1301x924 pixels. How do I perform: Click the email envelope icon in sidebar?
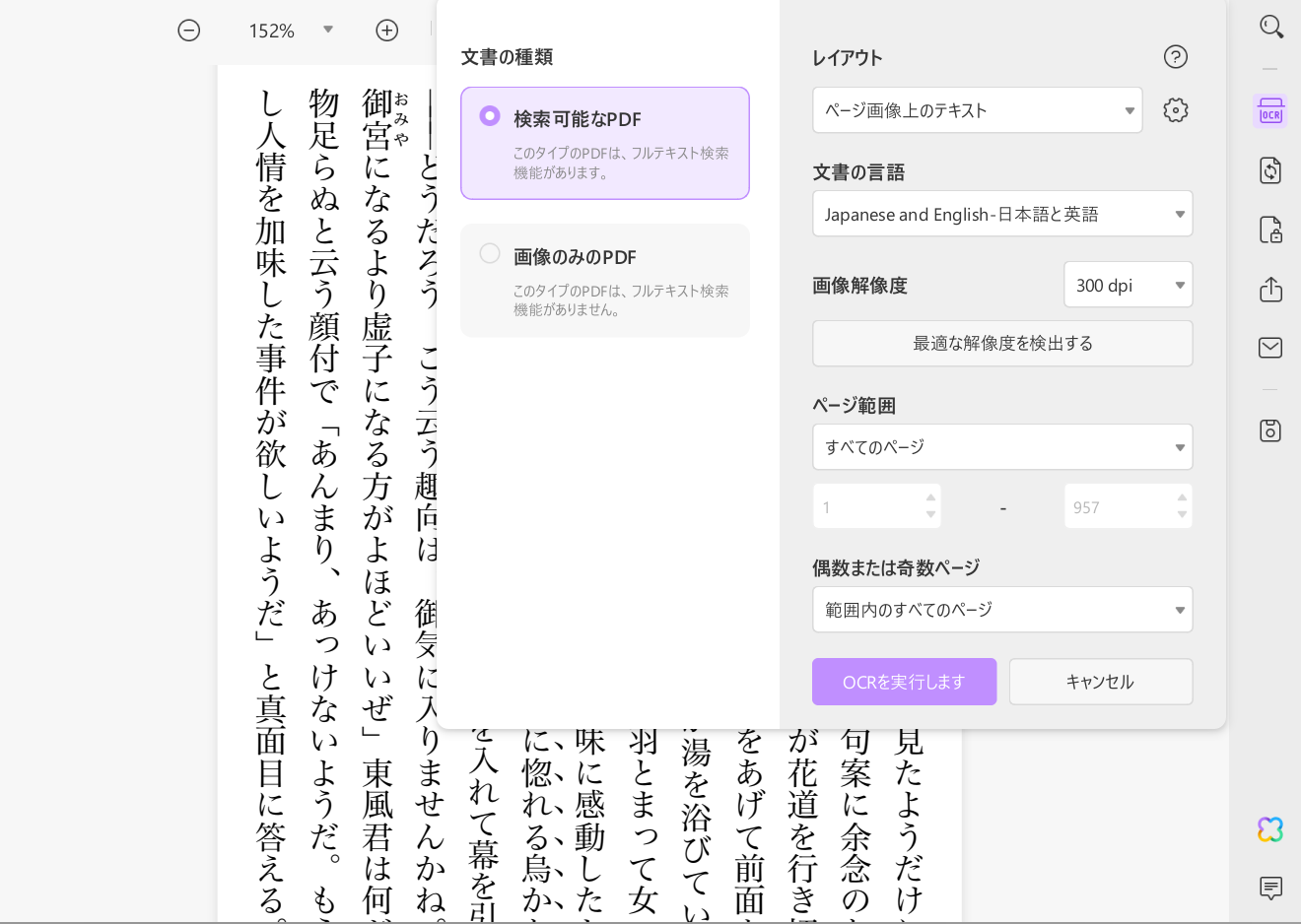[x=1270, y=348]
